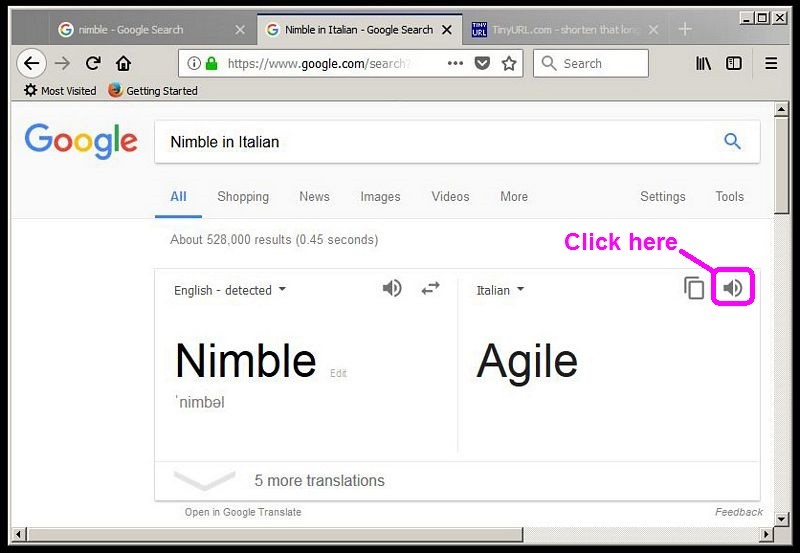Open page actions three-dot menu
Image resolution: width=800 pixels, height=553 pixels.
455,63
